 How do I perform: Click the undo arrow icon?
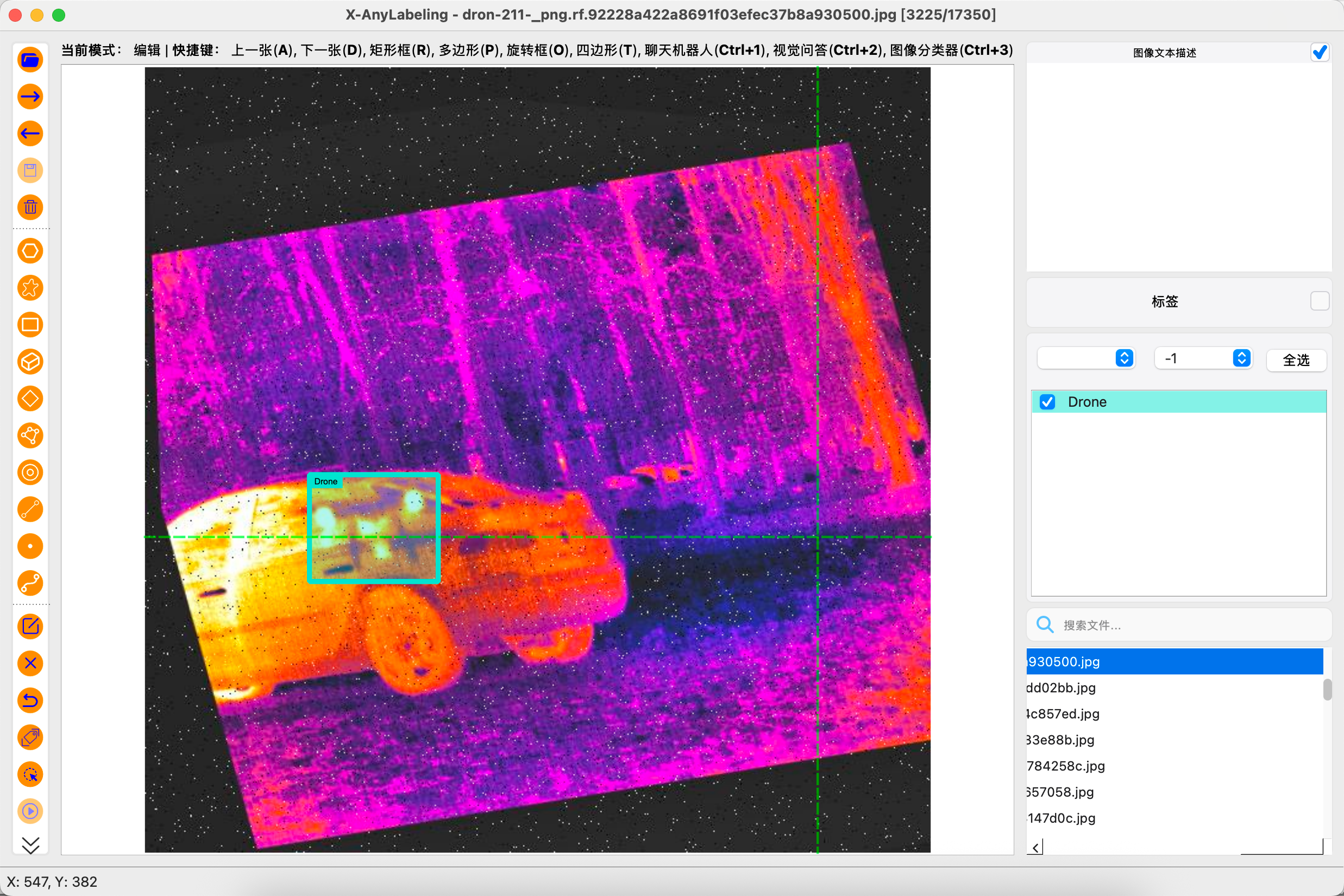tap(30, 701)
